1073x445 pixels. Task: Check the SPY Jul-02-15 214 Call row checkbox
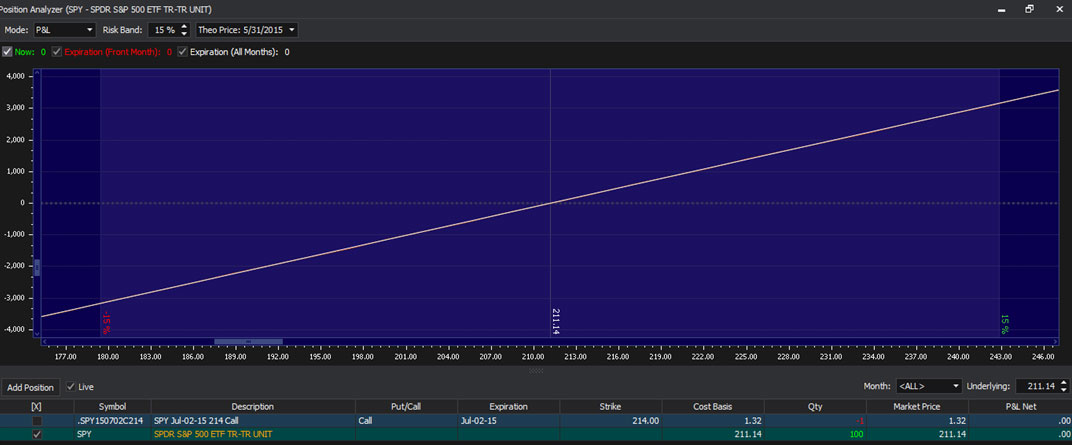(37, 421)
